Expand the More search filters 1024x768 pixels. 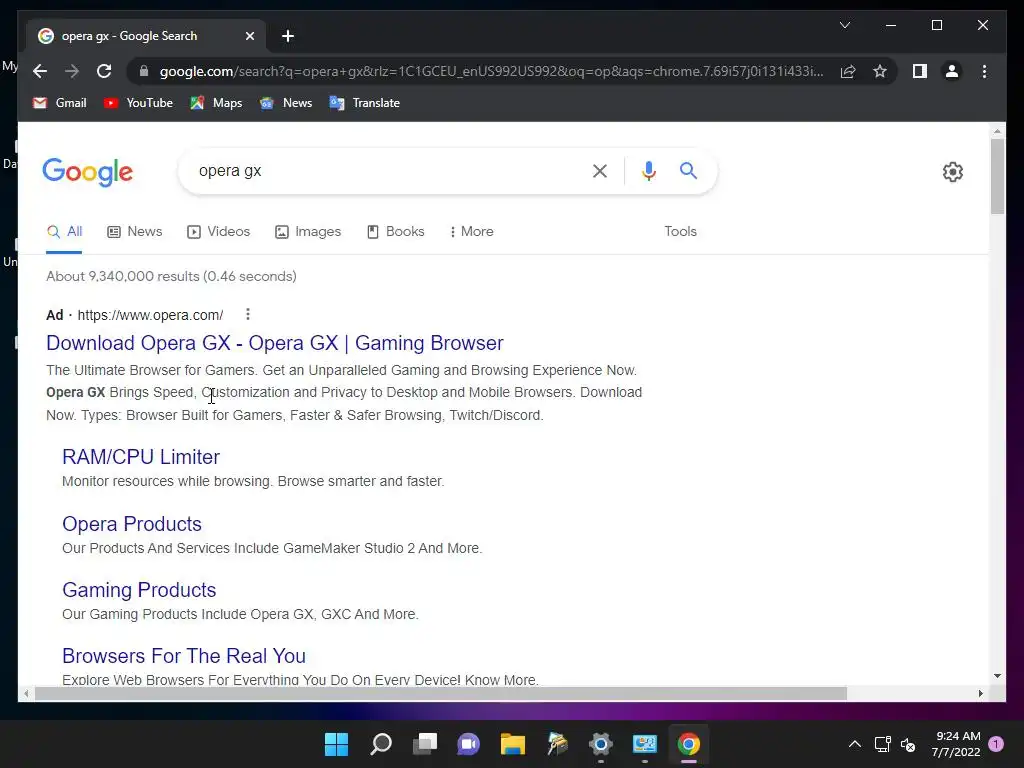point(471,232)
